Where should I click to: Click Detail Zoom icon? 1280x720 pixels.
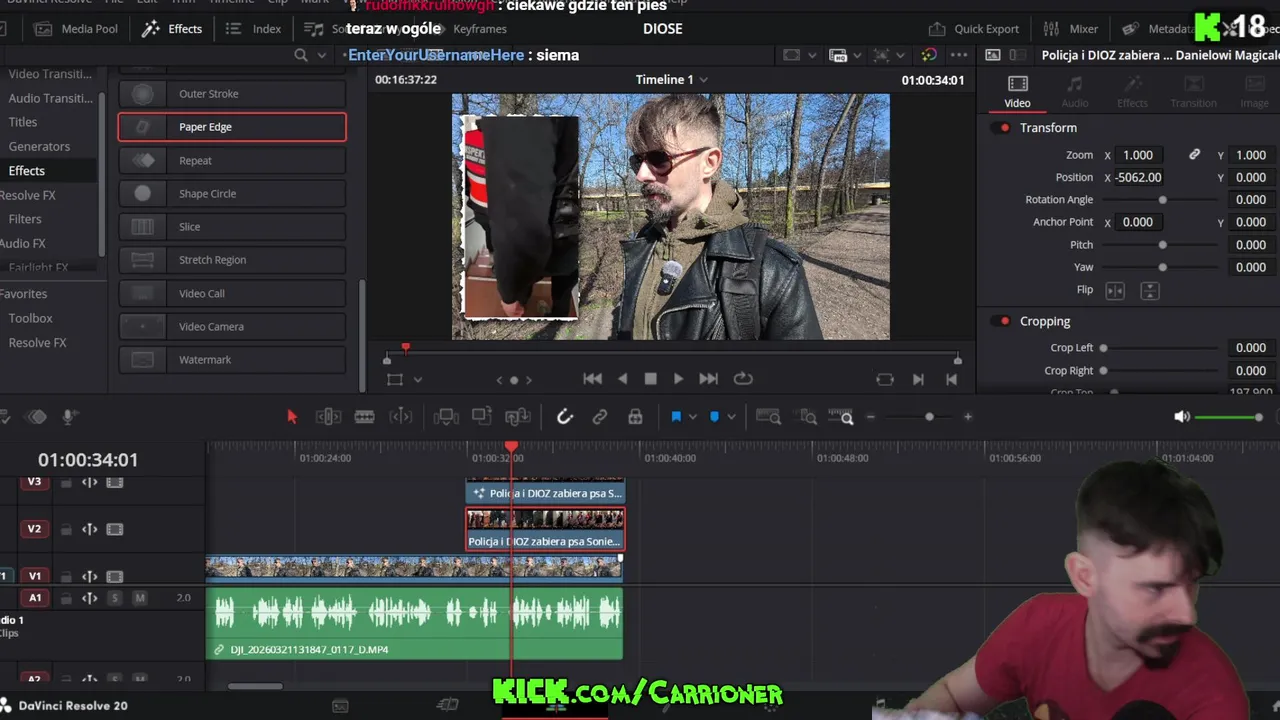tap(808, 417)
